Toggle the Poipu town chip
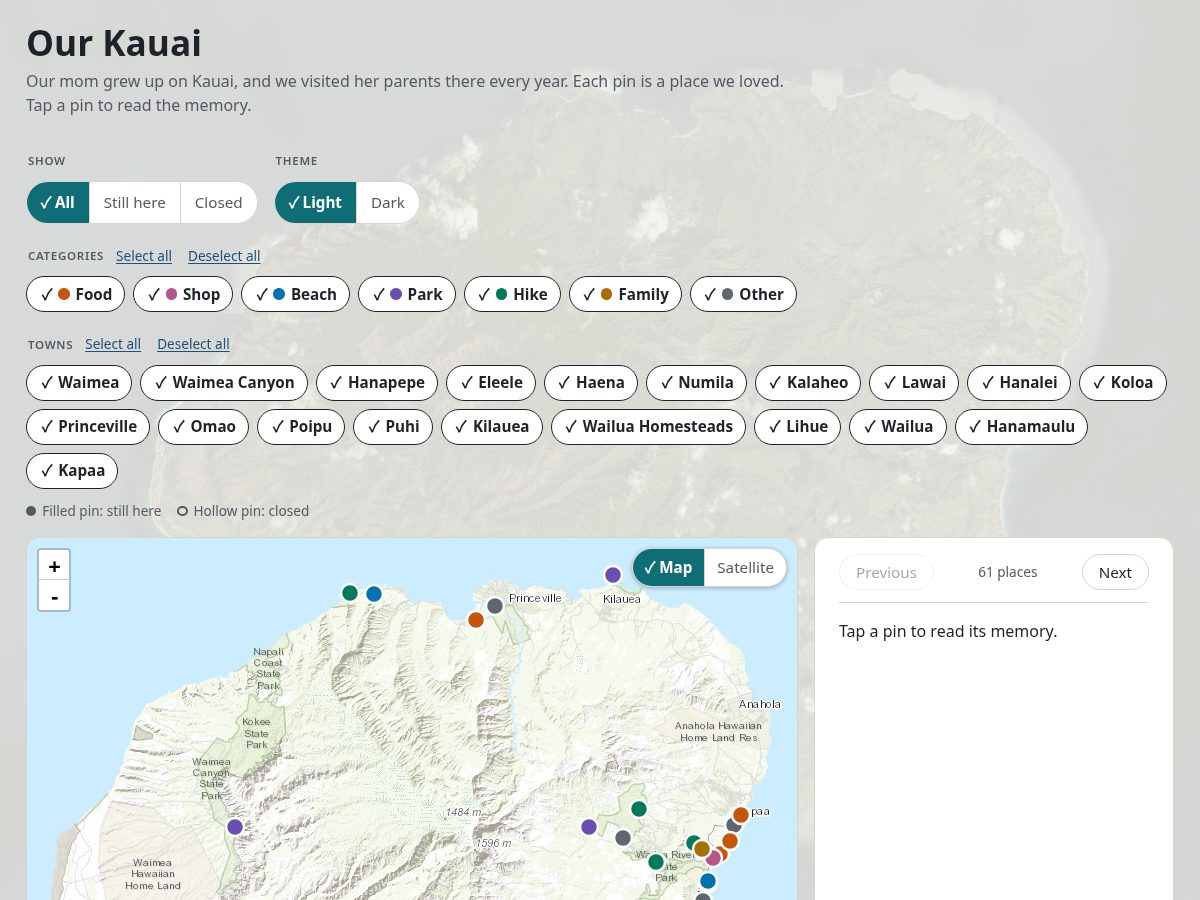 click(301, 426)
